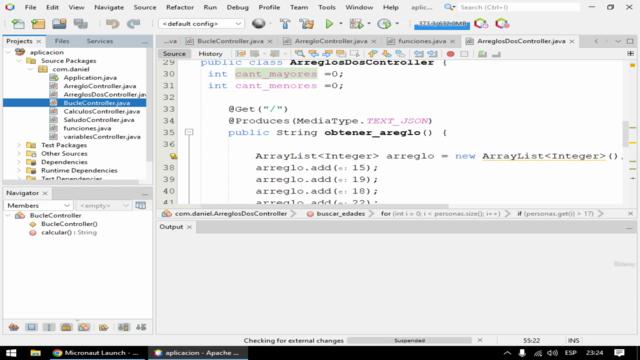Click the Find Previous Occurrence icon
Screen dimensions: 640x360
click(x=313, y=53)
